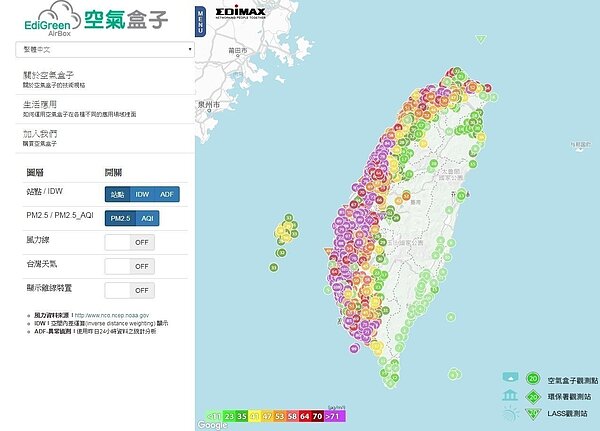
Task: Click the 泉州市 city label on map
Action: coord(209,104)
